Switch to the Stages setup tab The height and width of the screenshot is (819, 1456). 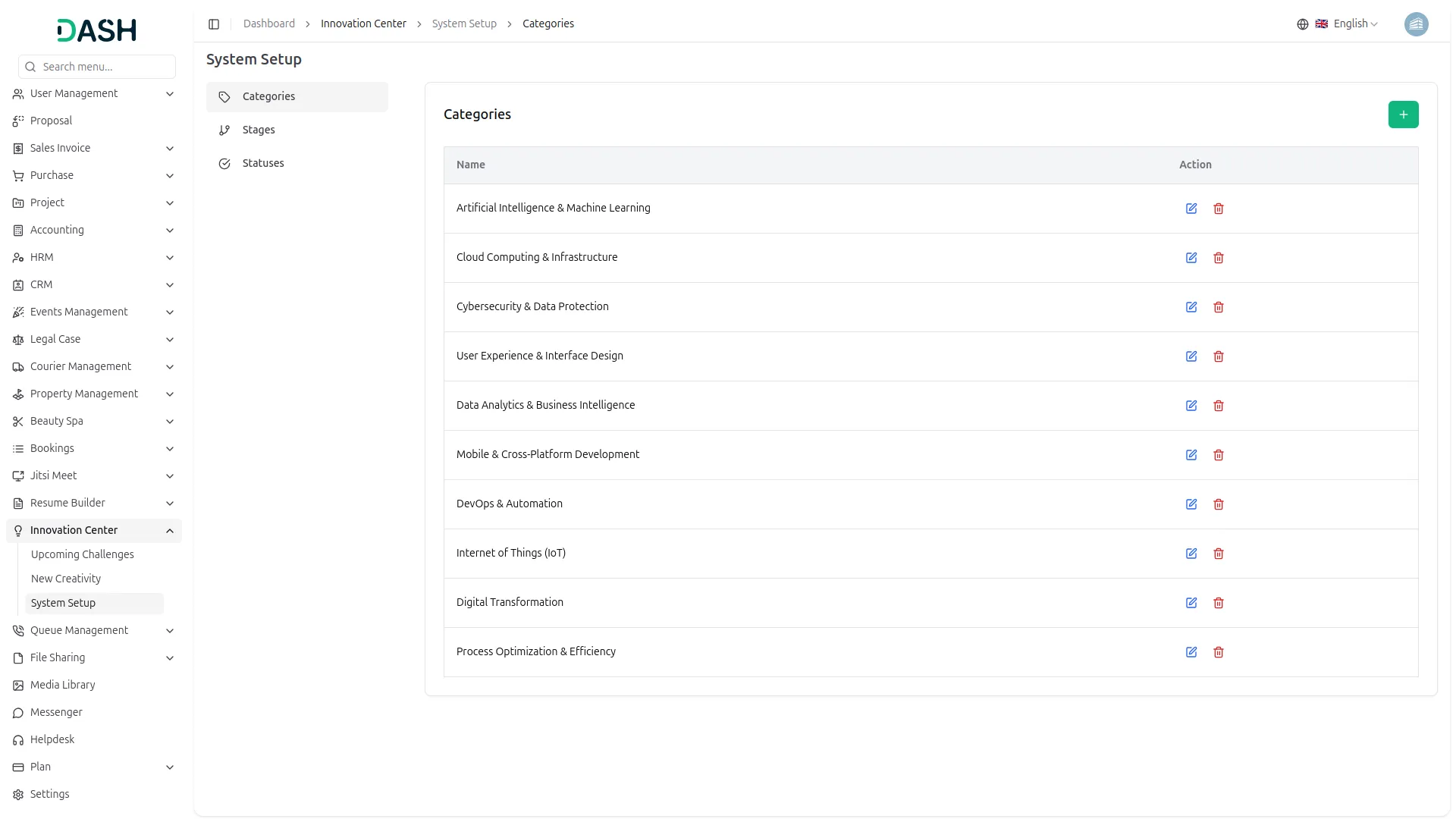[259, 130]
